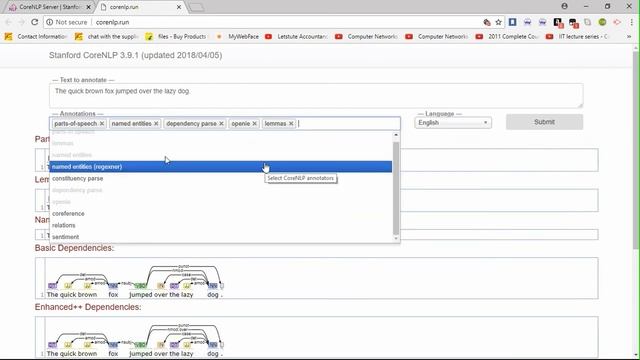Bookmark this page with star icon

pyautogui.click(x=498, y=22)
